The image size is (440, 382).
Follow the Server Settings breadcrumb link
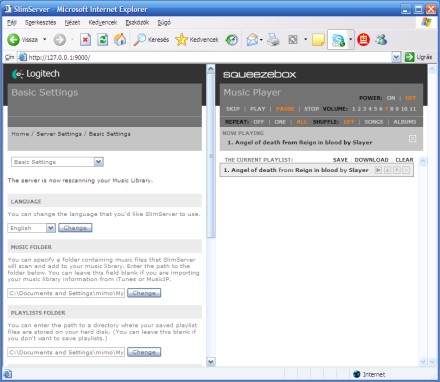point(59,134)
